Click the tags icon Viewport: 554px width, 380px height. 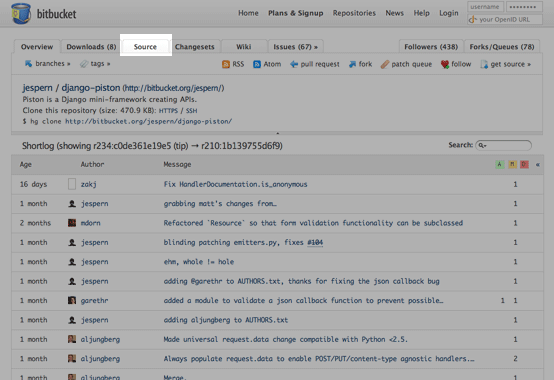pyautogui.click(x=84, y=64)
